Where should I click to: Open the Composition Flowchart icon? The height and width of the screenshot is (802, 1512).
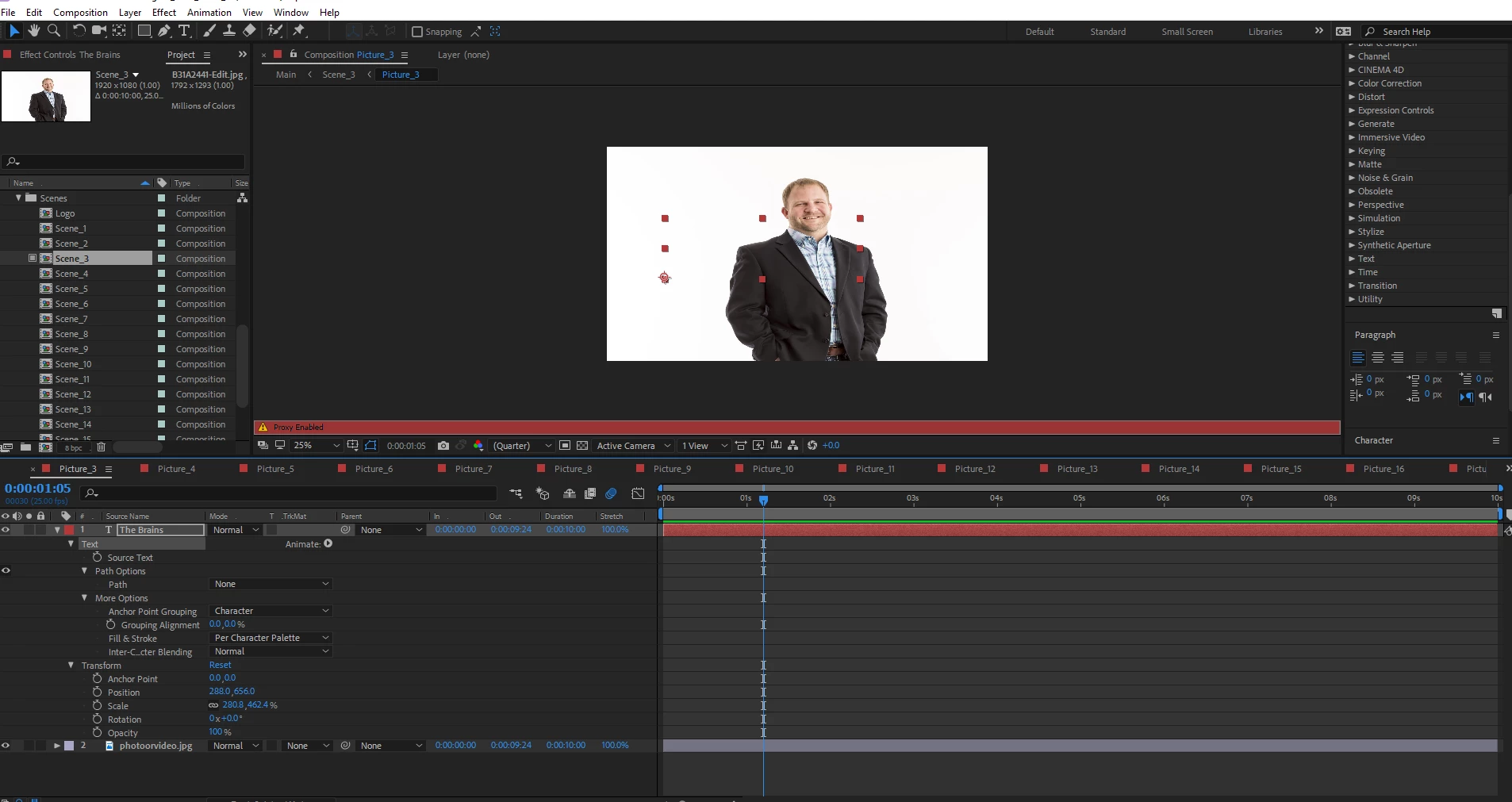(792, 445)
